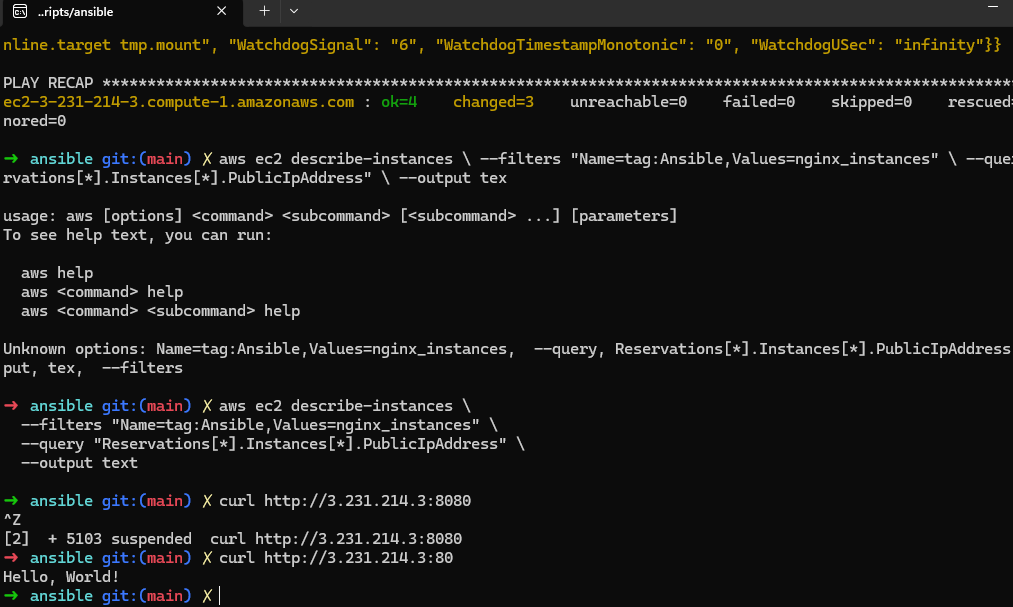Place the cursor at the active prompt line

click(223, 595)
